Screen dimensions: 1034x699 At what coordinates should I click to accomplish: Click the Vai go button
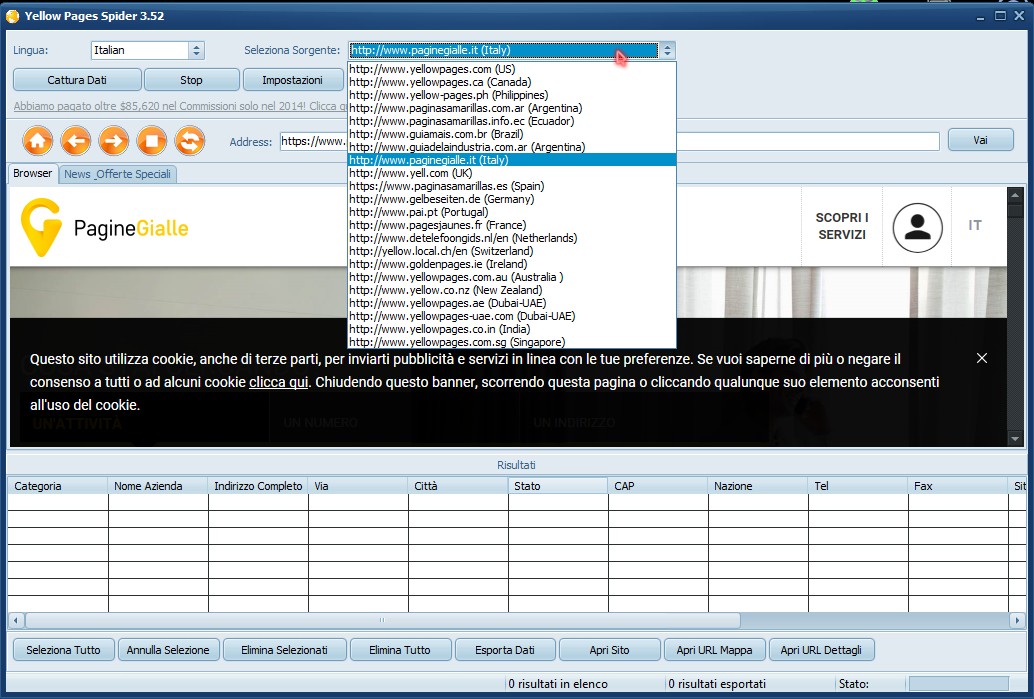pyautogui.click(x=981, y=140)
